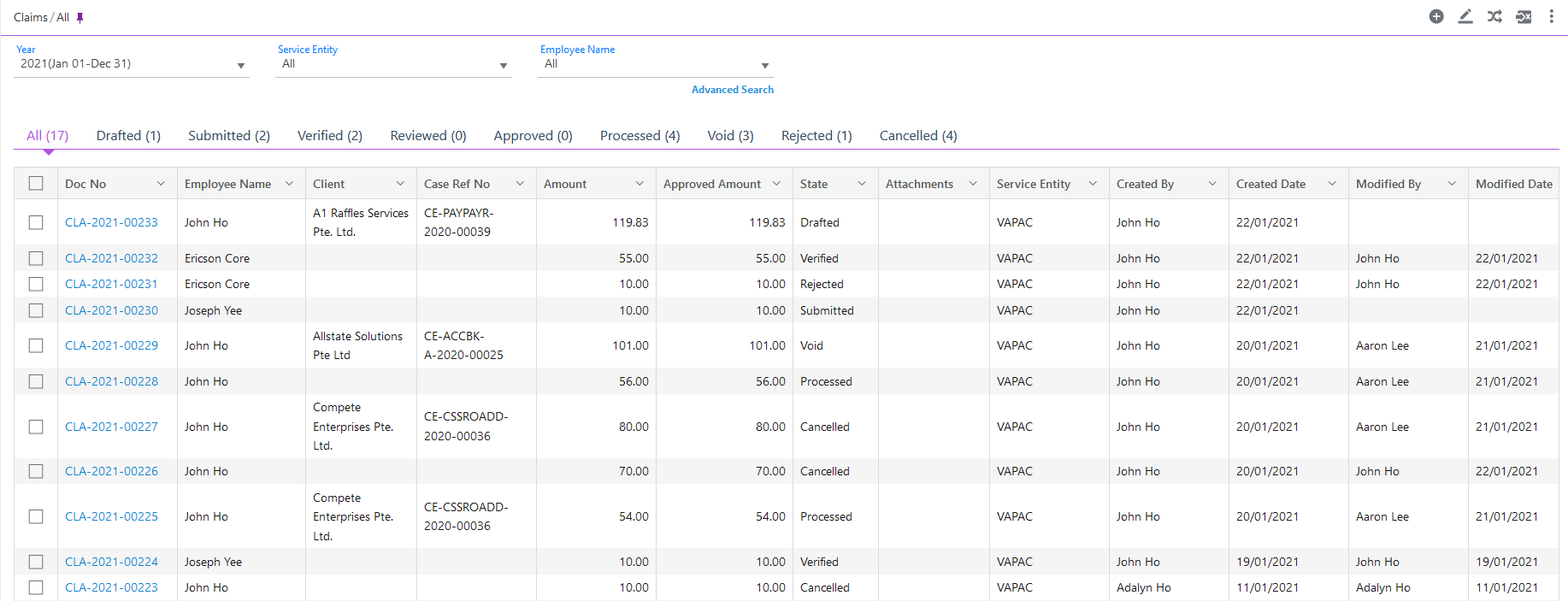Check the box for claim CLA-2021-00233
This screenshot has width=1568, height=601.
pyautogui.click(x=36, y=222)
